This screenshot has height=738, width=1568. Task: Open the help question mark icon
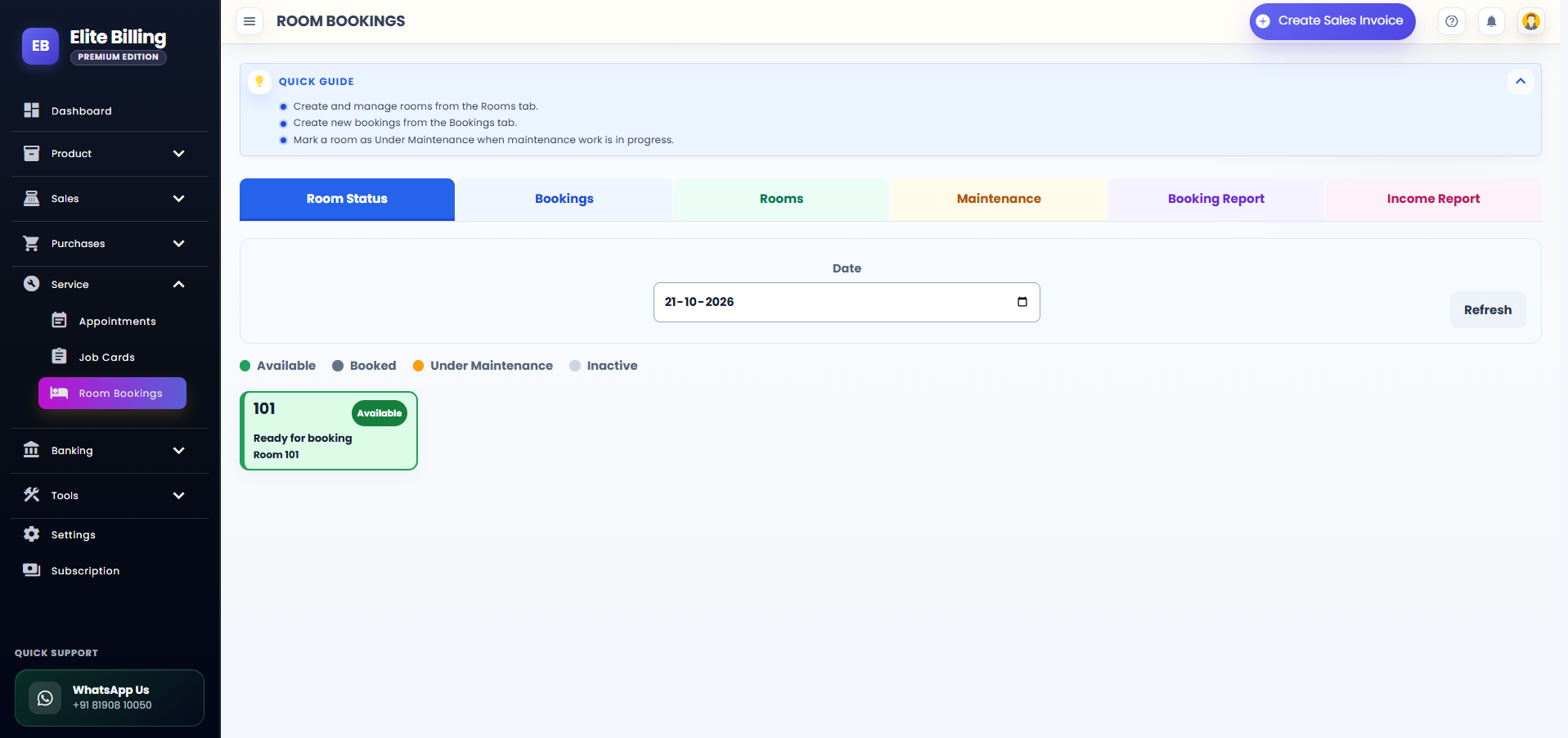1451,21
